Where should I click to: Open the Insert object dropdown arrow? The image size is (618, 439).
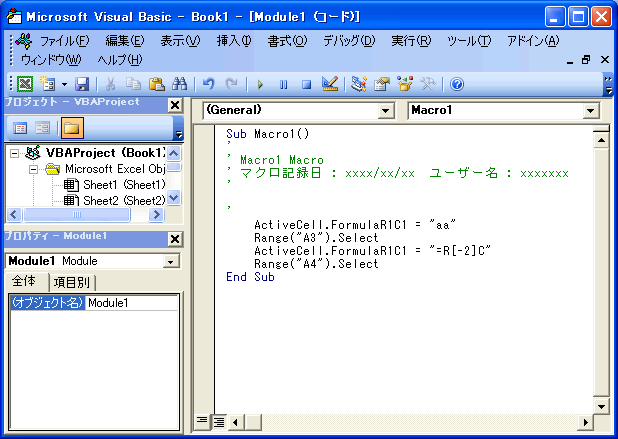[x=64, y=84]
